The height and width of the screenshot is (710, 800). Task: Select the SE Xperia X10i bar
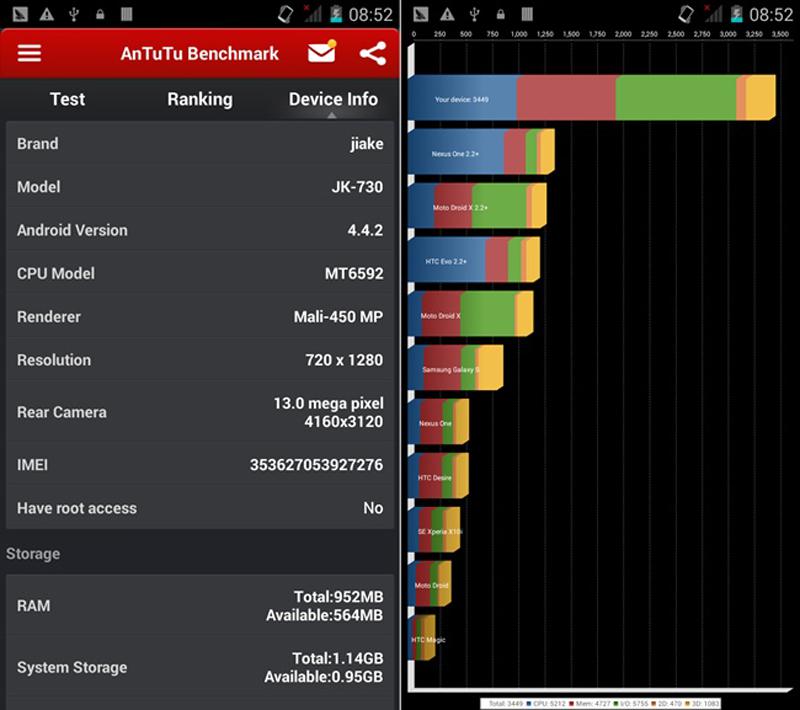click(434, 530)
